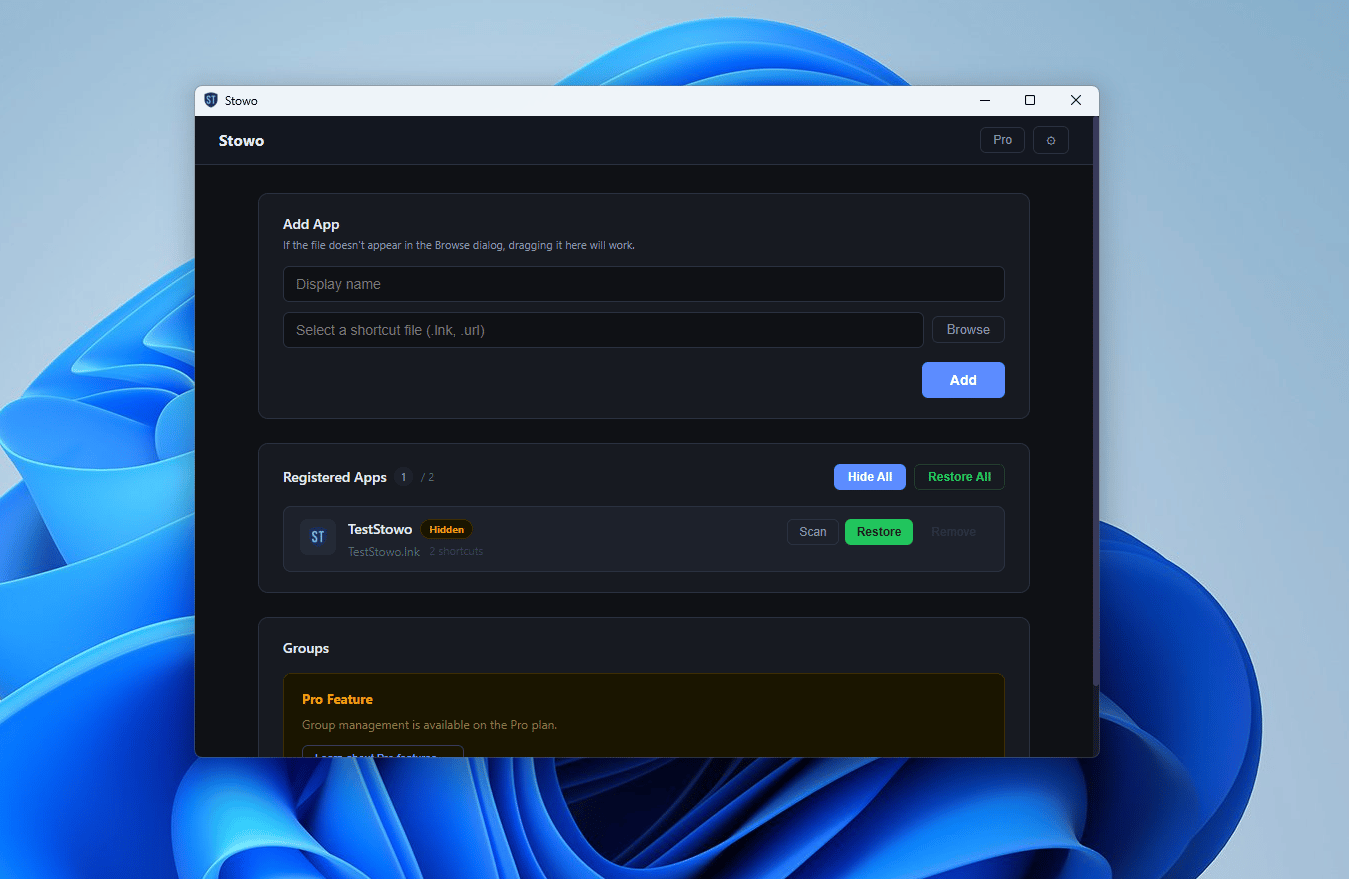Viewport: 1349px width, 879px height.
Task: Open the Pro plan button in the header
Action: (x=1002, y=140)
